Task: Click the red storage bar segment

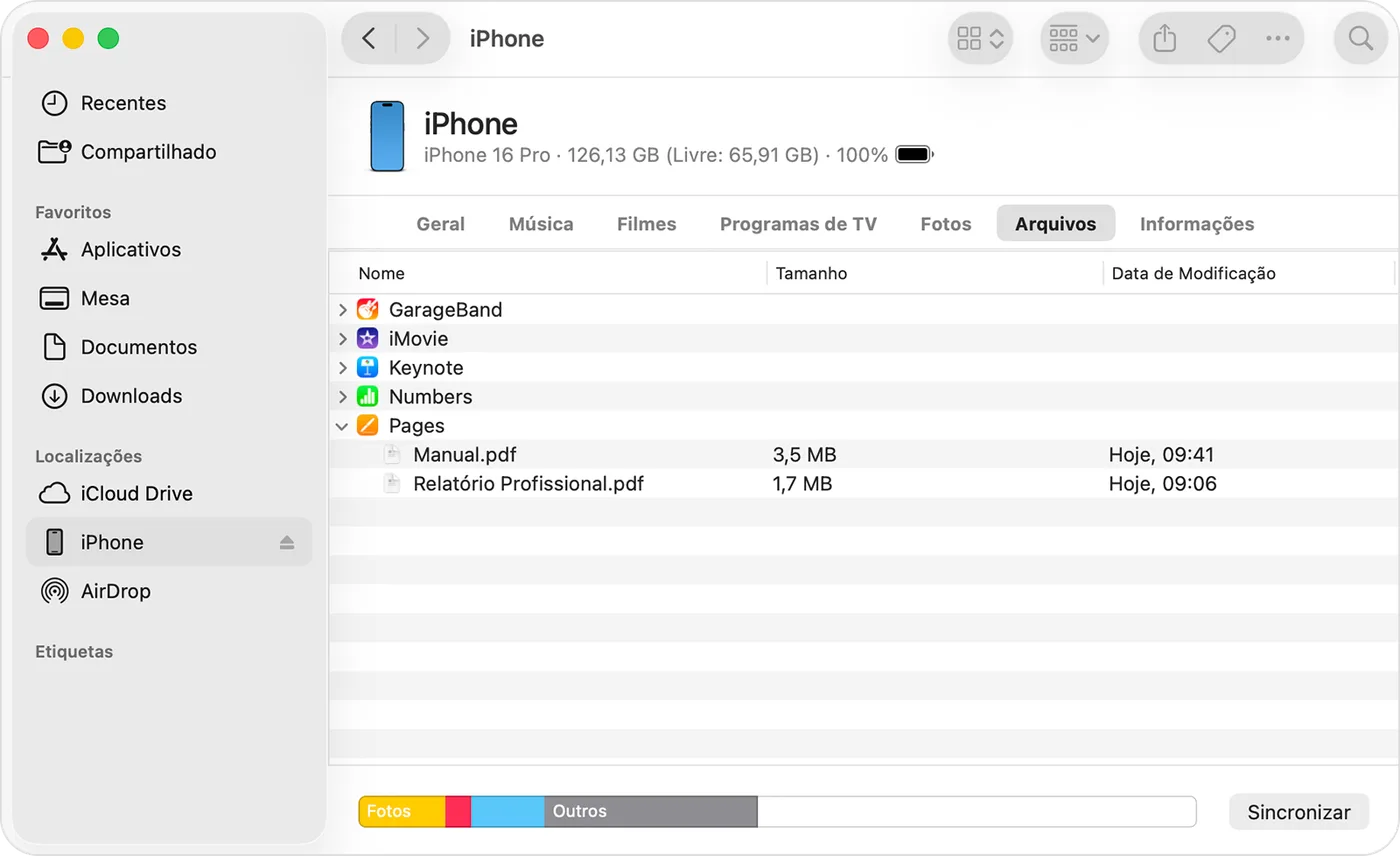Action: pyautogui.click(x=458, y=812)
